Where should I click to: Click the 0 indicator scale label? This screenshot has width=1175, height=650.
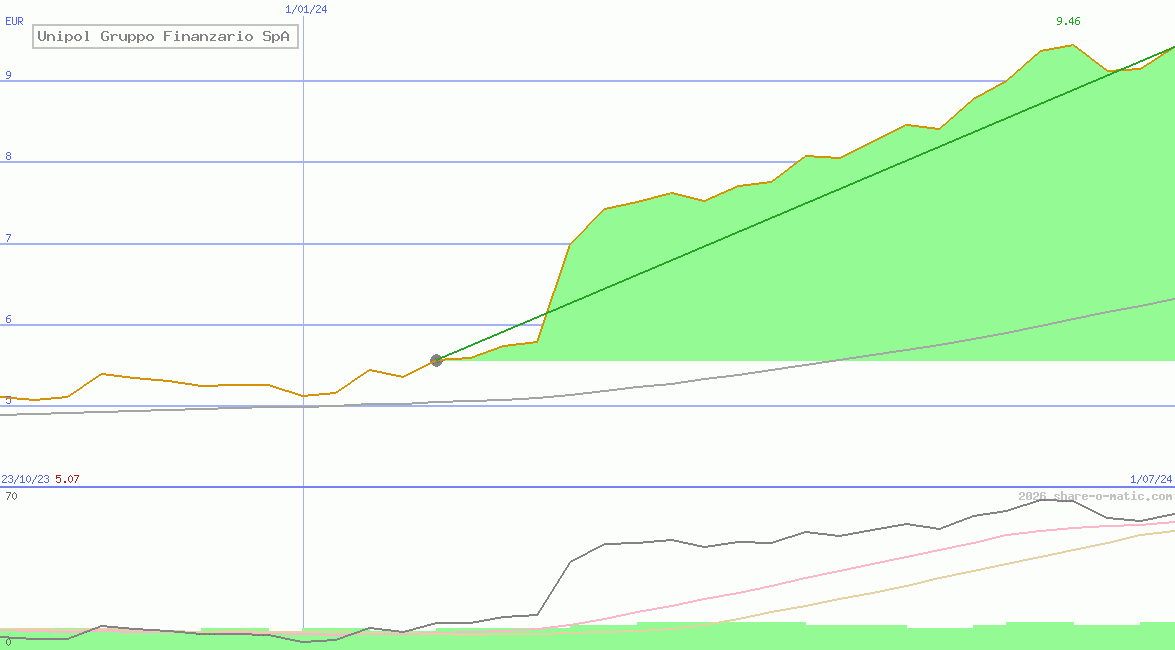[8, 643]
